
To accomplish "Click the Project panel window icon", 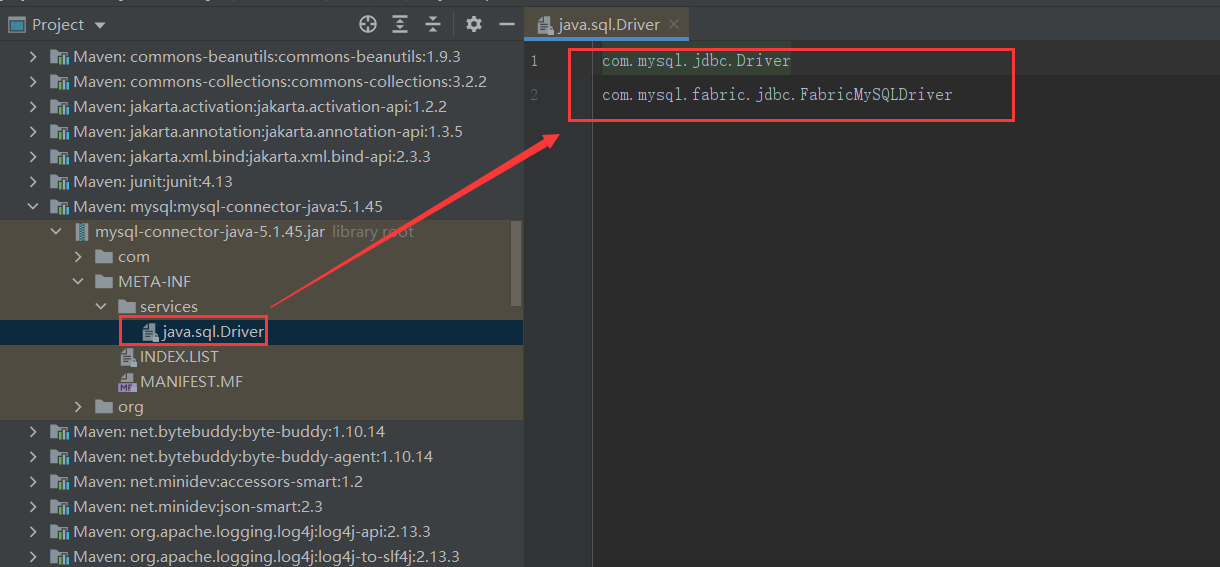I will pyautogui.click(x=17, y=24).
